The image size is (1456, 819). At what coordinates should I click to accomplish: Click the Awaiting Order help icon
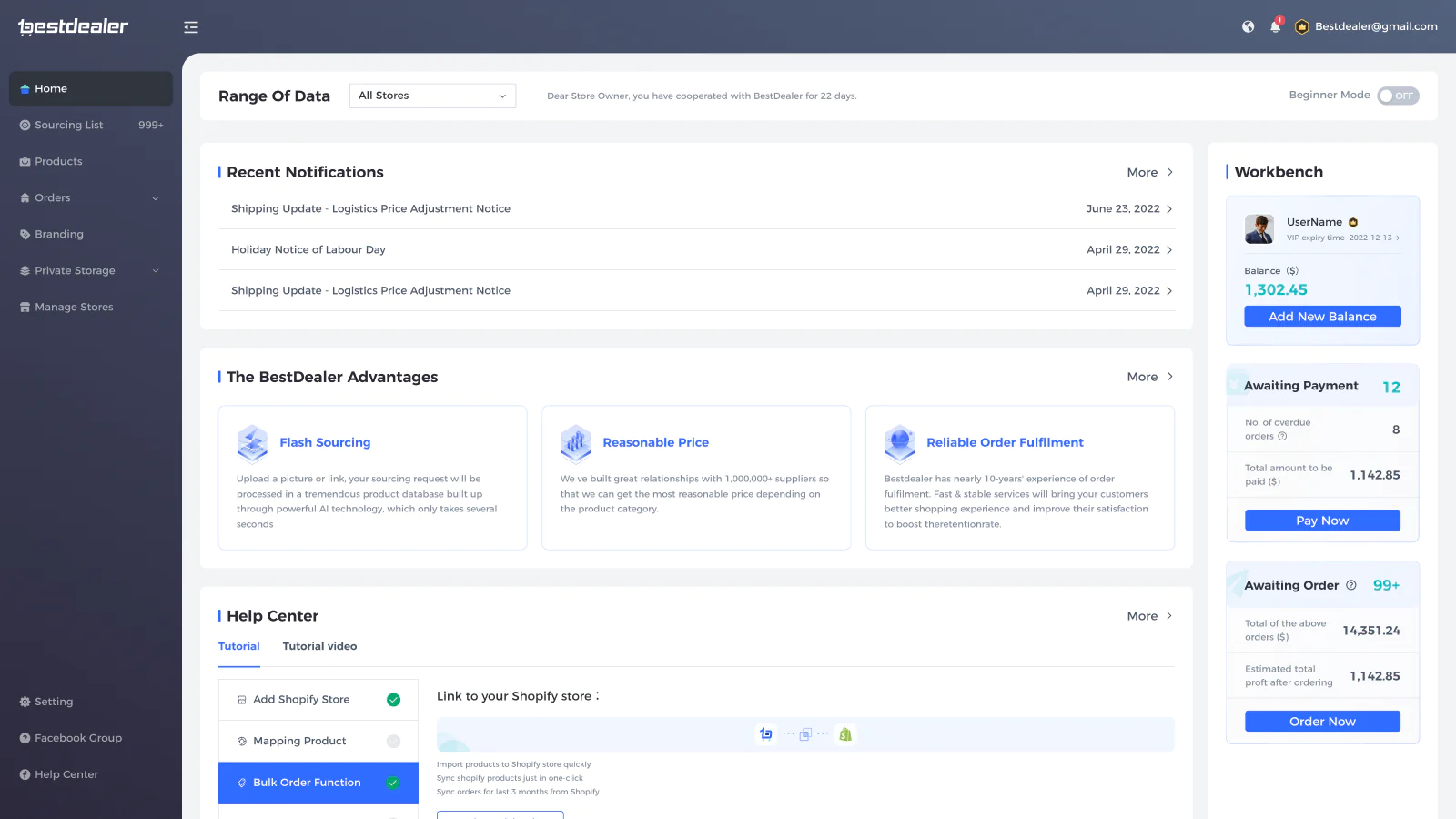click(1351, 585)
